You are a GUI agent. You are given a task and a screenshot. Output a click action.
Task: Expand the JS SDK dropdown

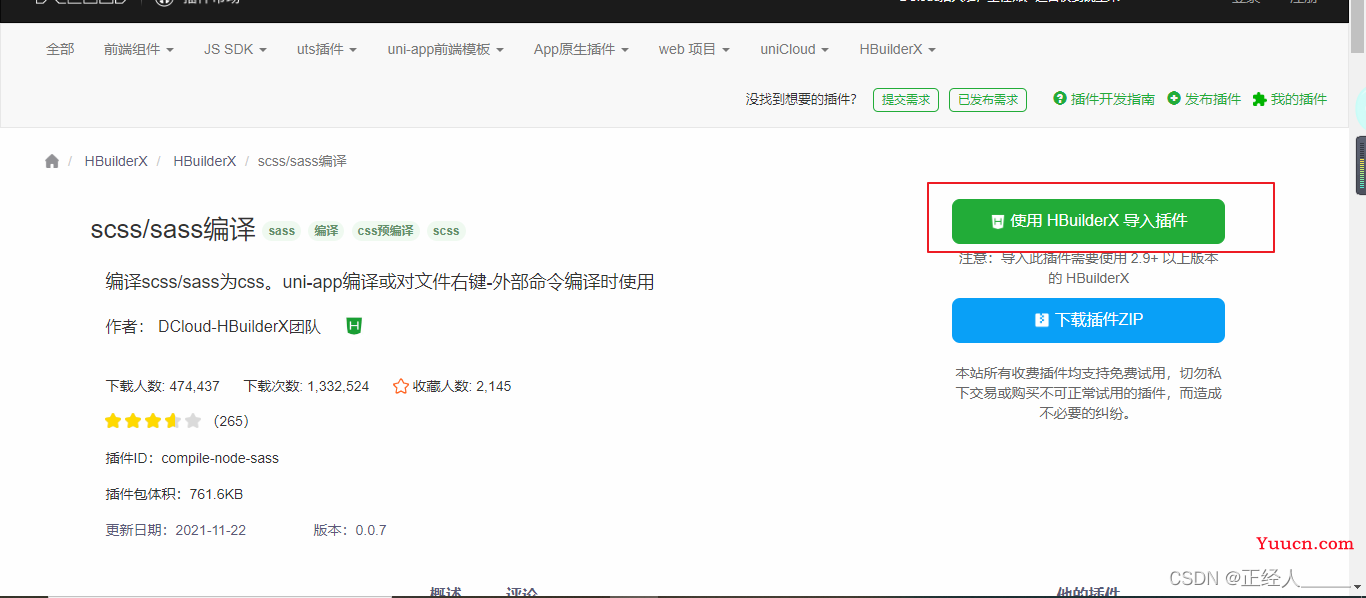tap(235, 49)
